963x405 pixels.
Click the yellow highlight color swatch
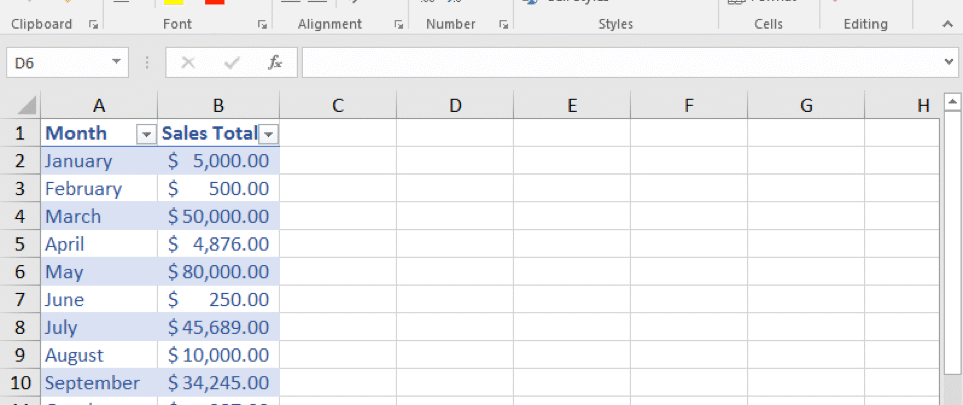[x=172, y=1]
